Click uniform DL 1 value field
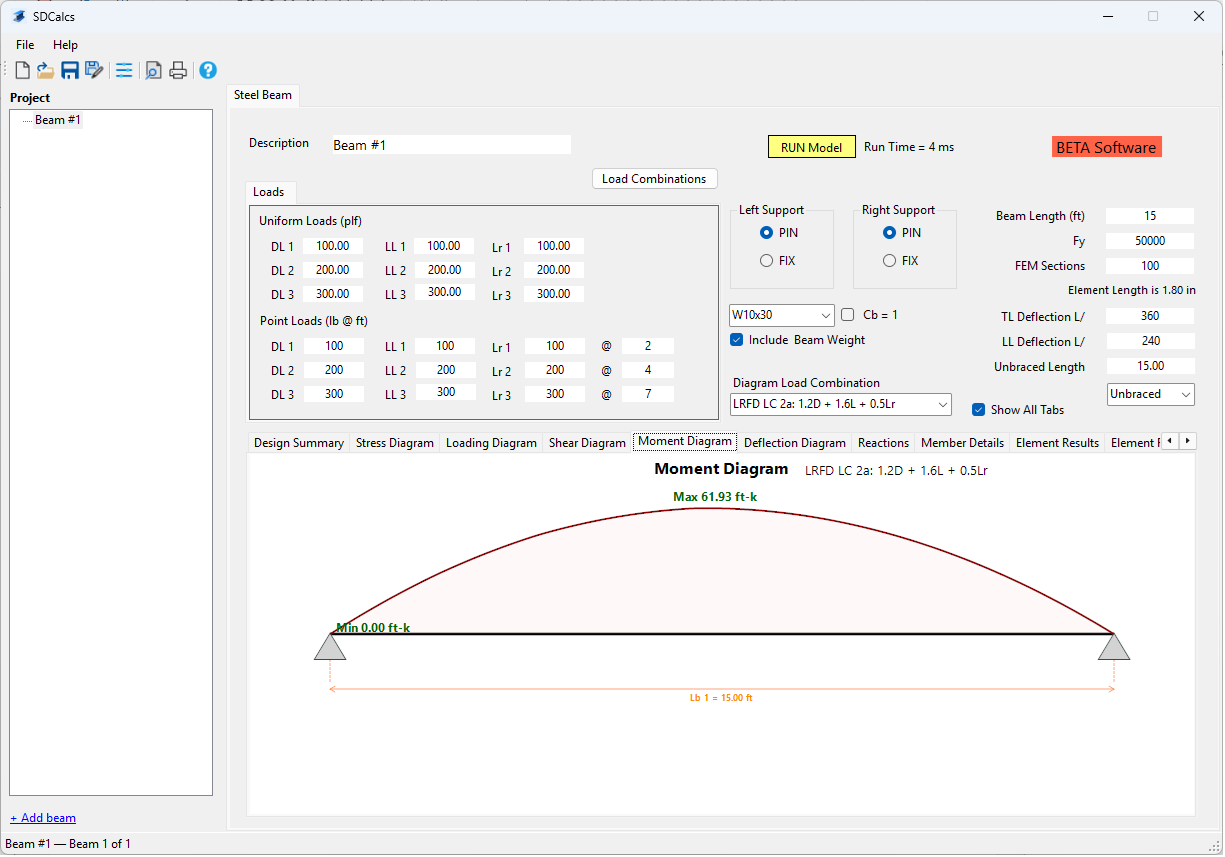 333,246
